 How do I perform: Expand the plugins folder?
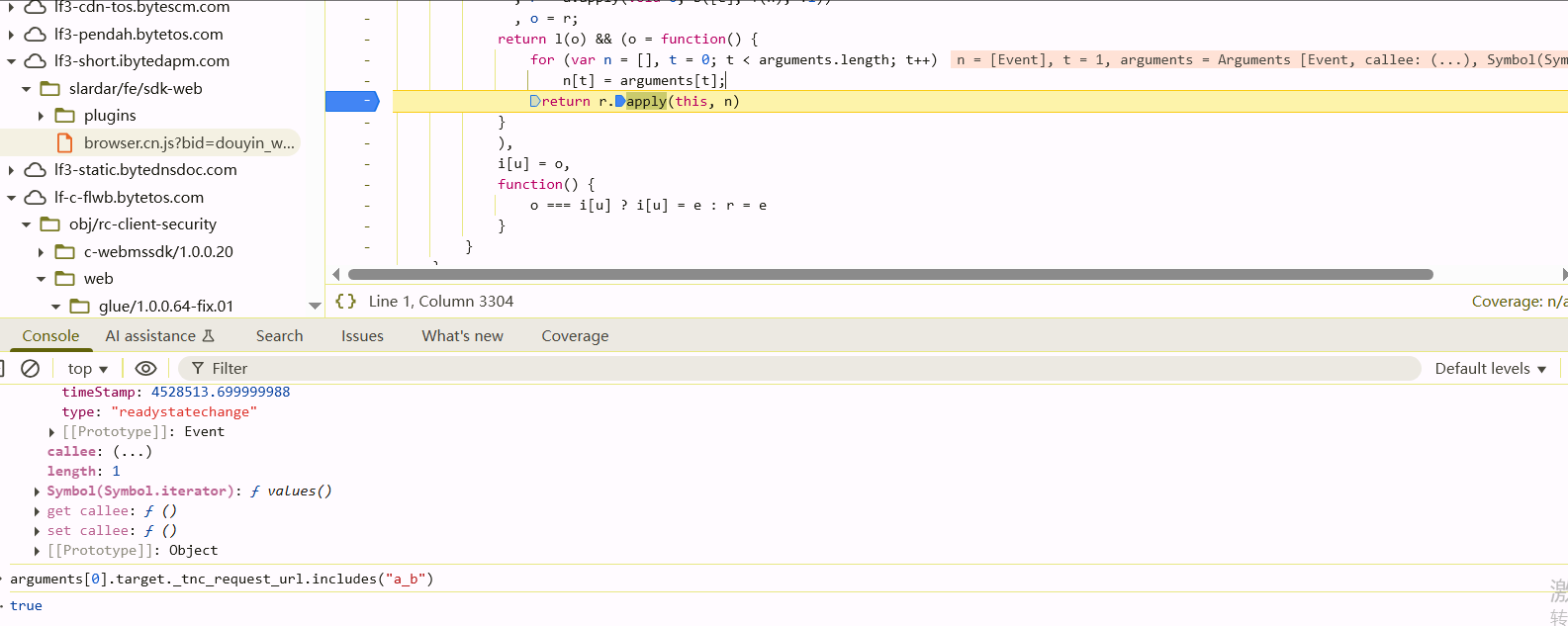[x=41, y=116]
